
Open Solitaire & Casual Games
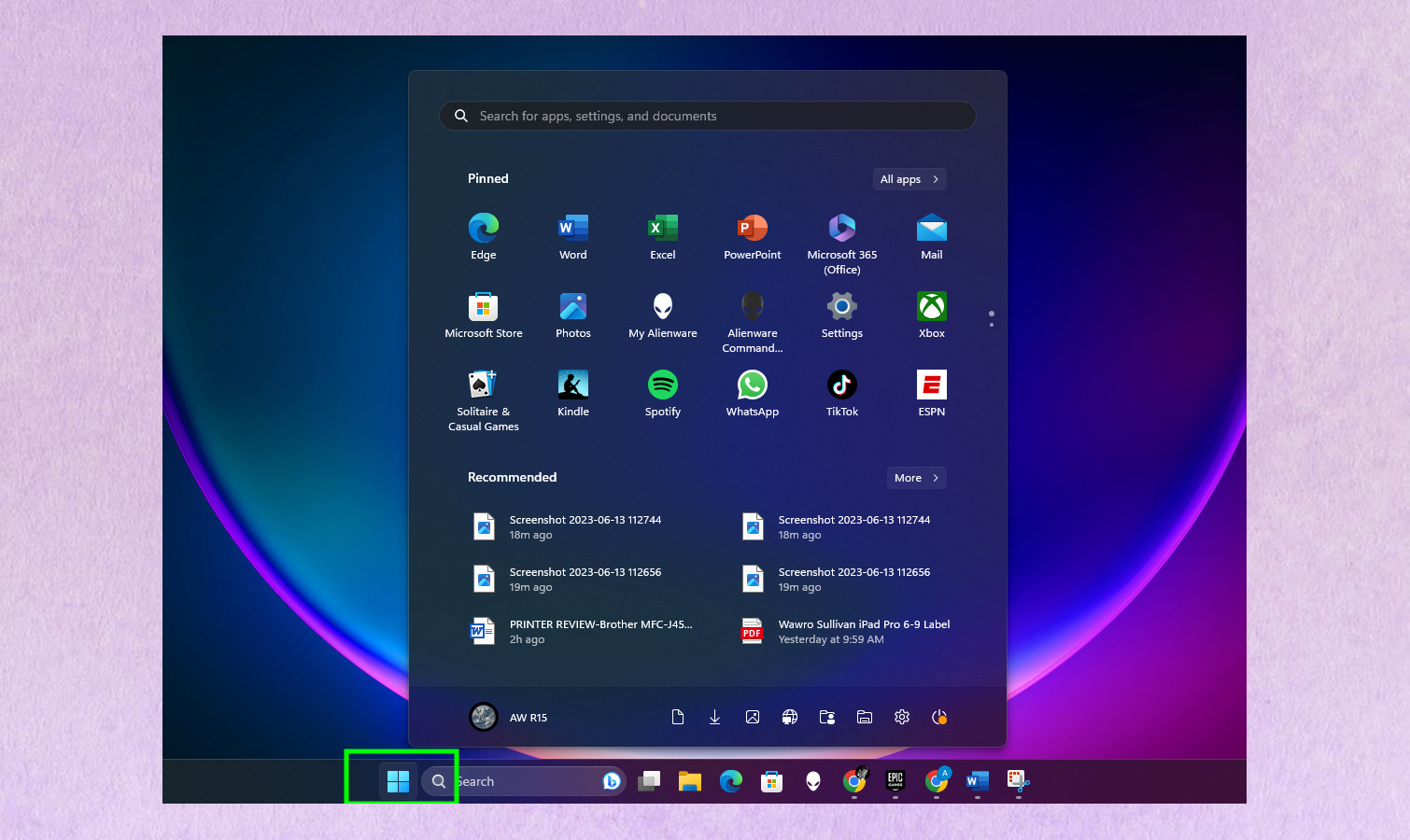click(x=484, y=400)
